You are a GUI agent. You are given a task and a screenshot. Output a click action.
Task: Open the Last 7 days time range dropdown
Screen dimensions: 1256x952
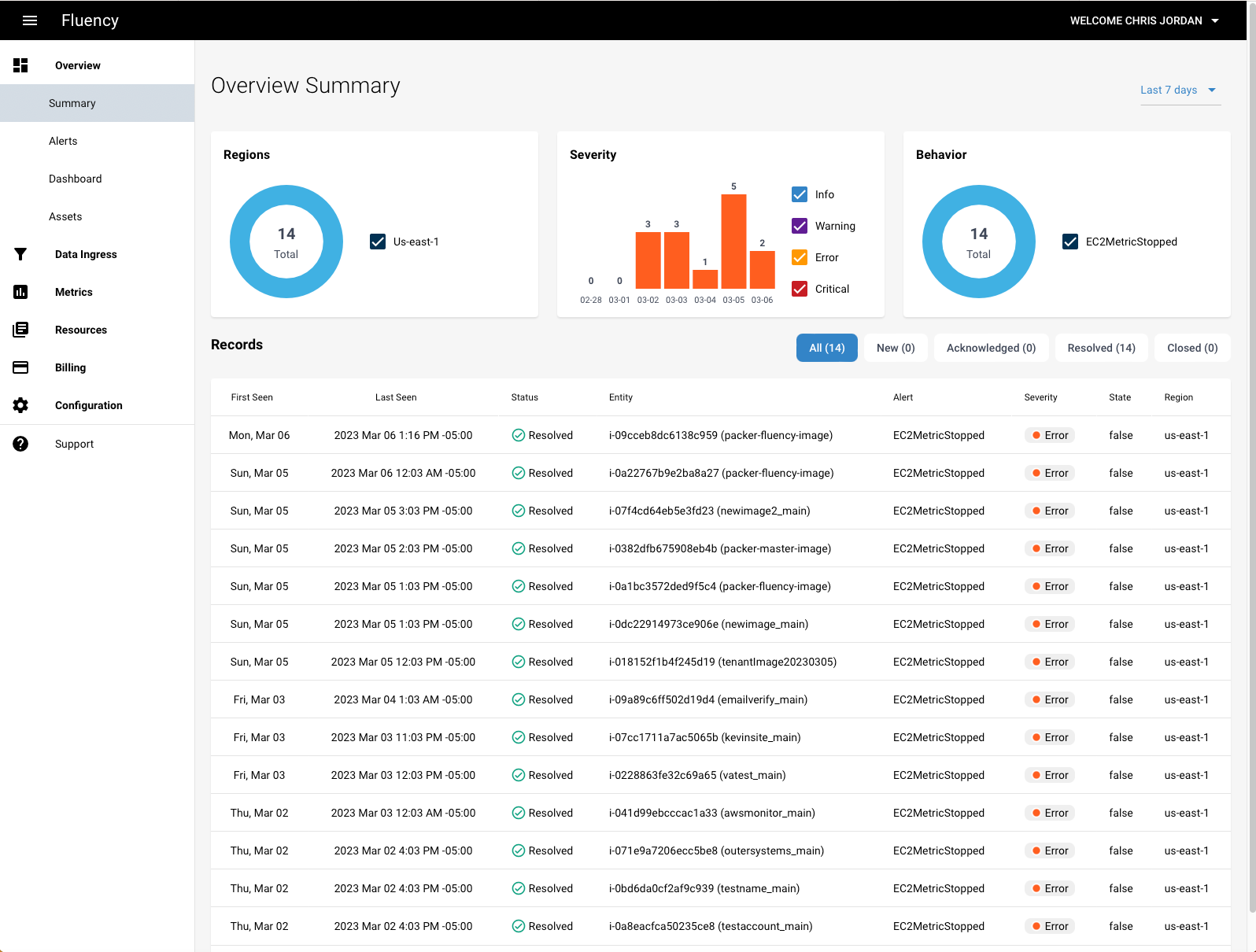(1180, 90)
